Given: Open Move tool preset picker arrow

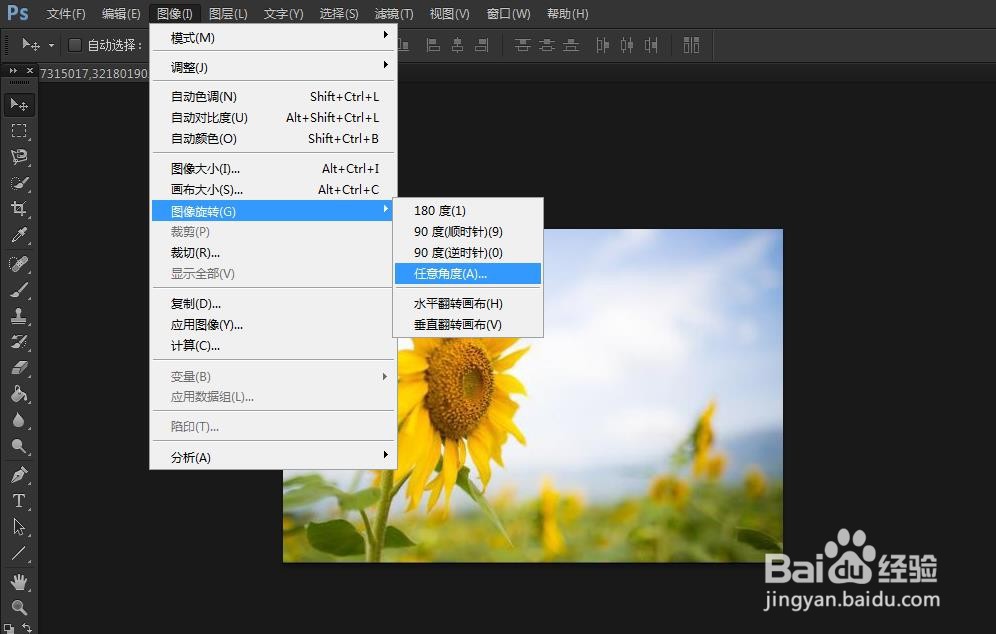Looking at the screenshot, I should [51, 46].
